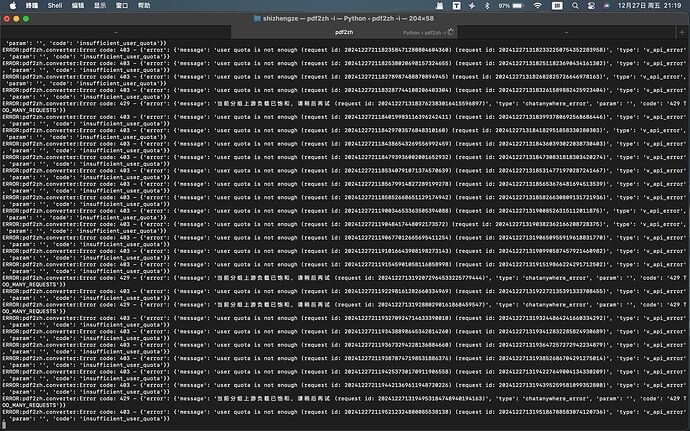Click the folder proxy icon in title bar
This screenshot has height=431, width=690.
(x=257, y=18)
